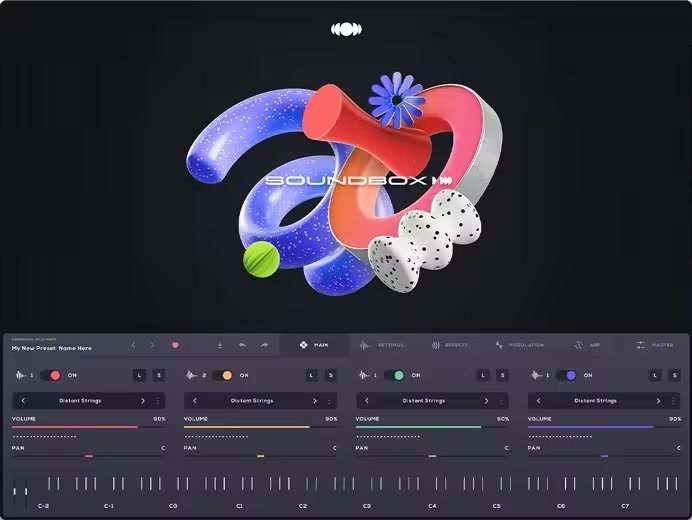
Task: Adjust the green layer volume slider
Action: coord(432,427)
